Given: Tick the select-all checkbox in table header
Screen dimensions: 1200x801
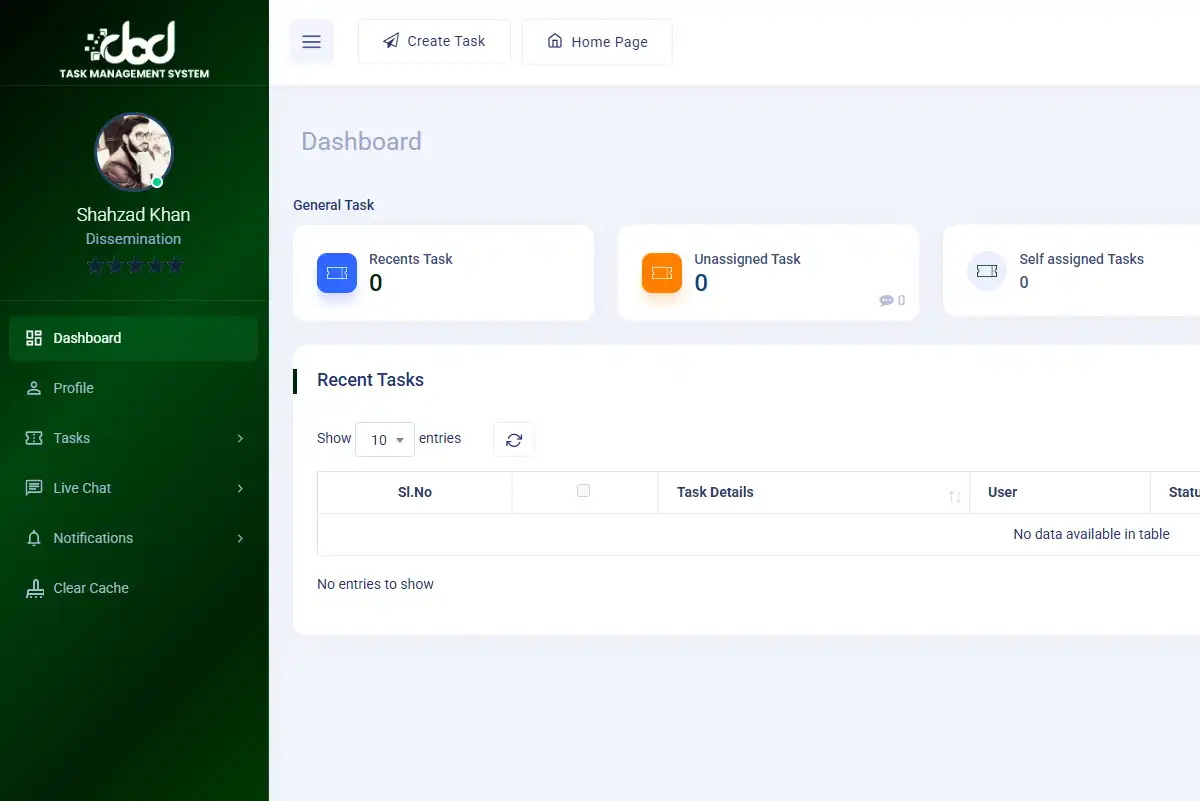Looking at the screenshot, I should click(x=584, y=491).
